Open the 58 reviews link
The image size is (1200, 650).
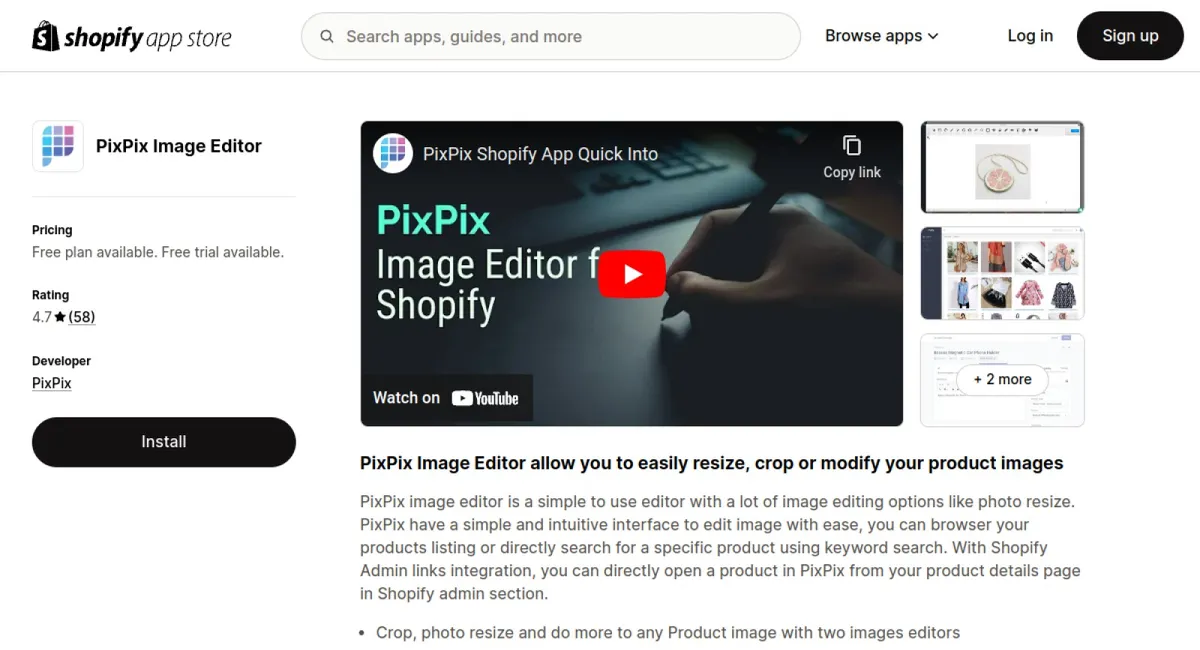click(x=82, y=317)
